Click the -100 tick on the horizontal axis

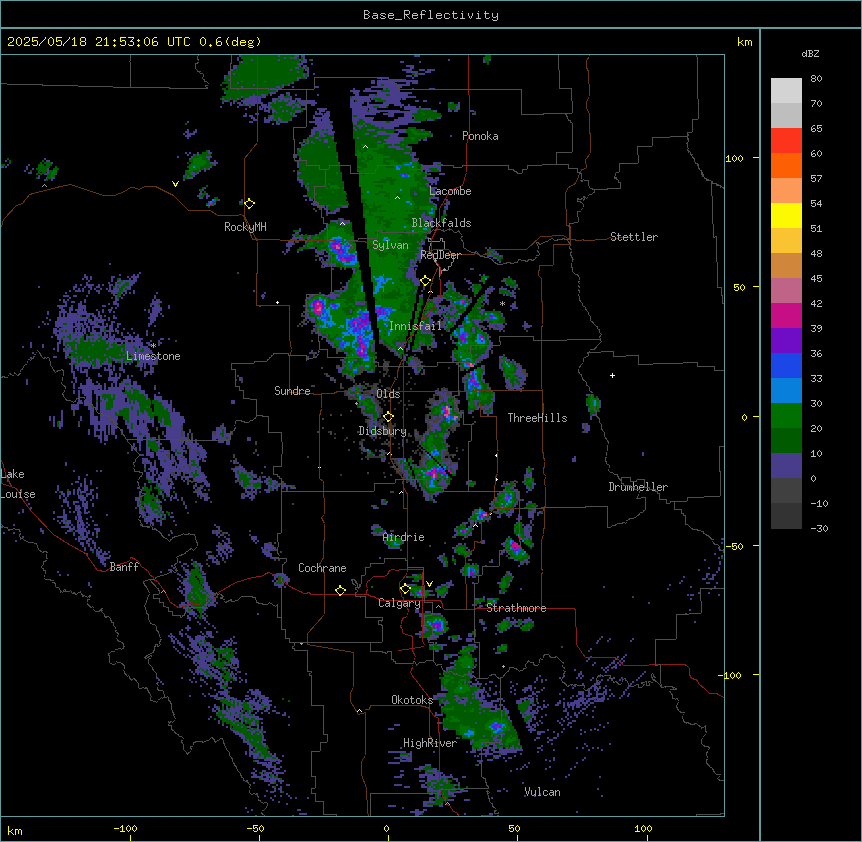tap(125, 828)
